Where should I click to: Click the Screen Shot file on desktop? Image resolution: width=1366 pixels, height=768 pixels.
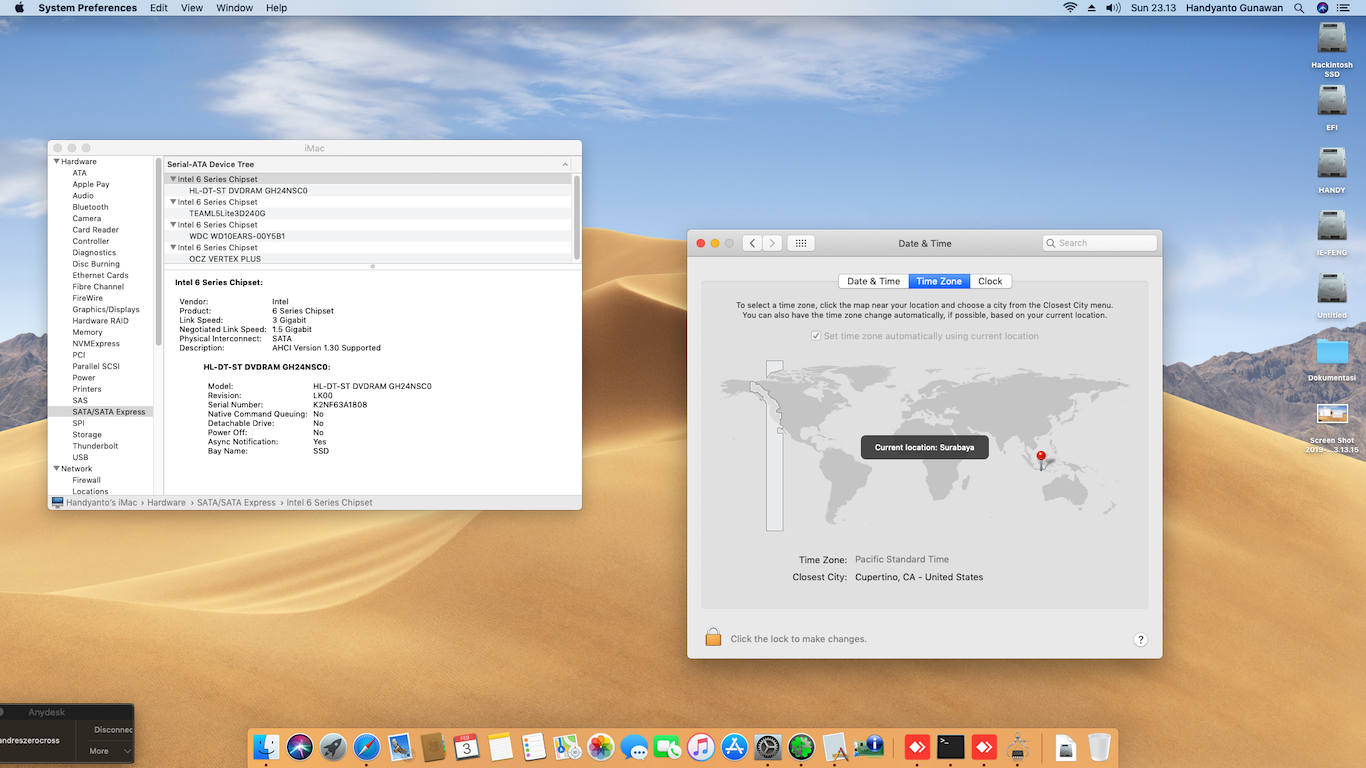[x=1332, y=428]
